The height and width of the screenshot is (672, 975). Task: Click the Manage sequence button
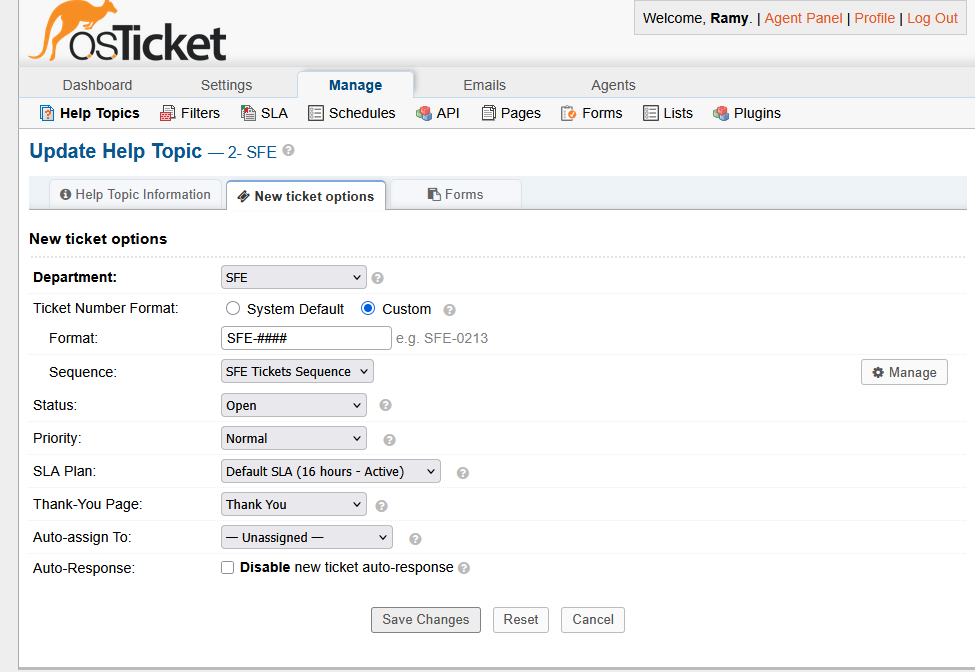tap(904, 372)
